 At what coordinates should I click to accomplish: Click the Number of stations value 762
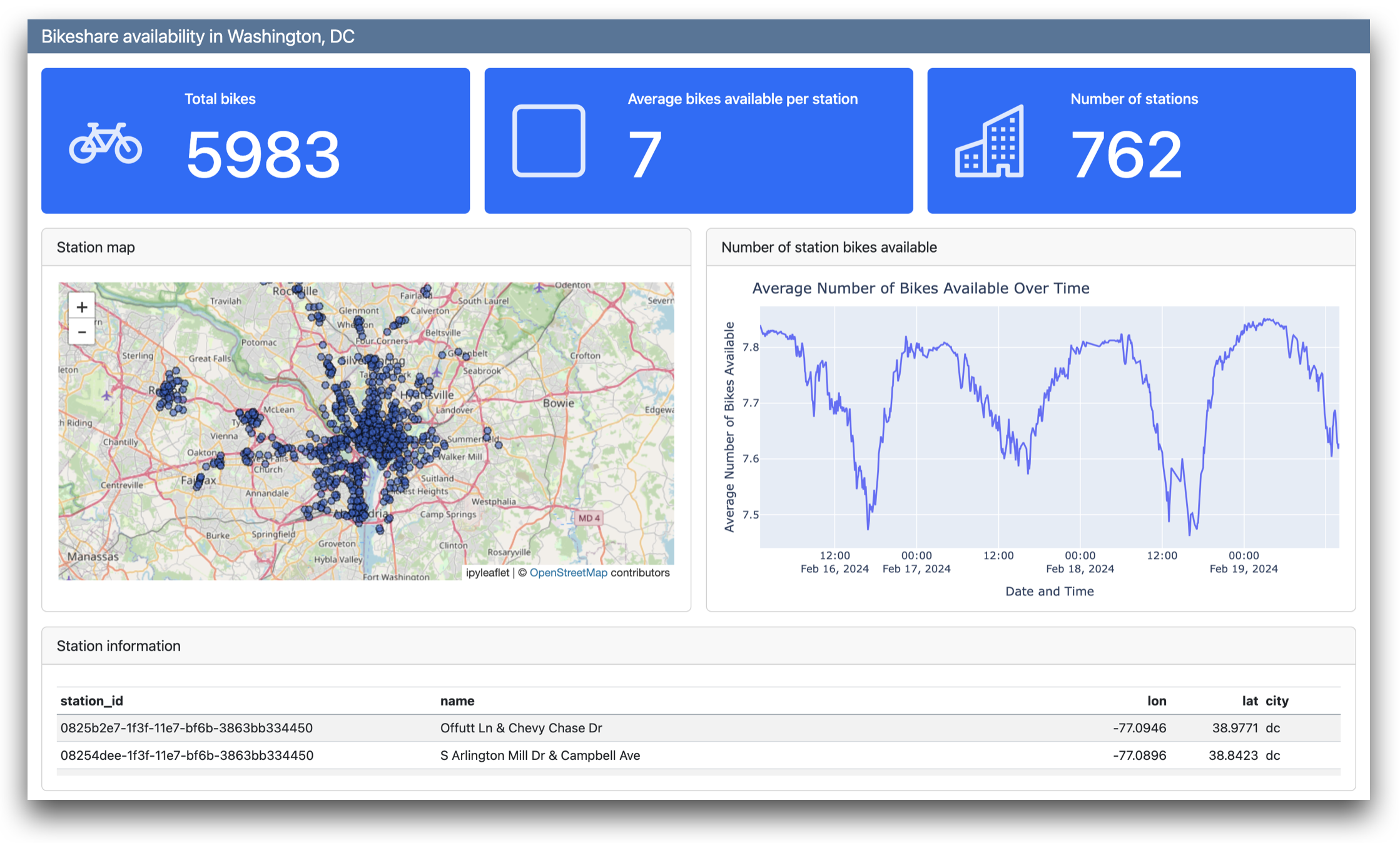1126,154
